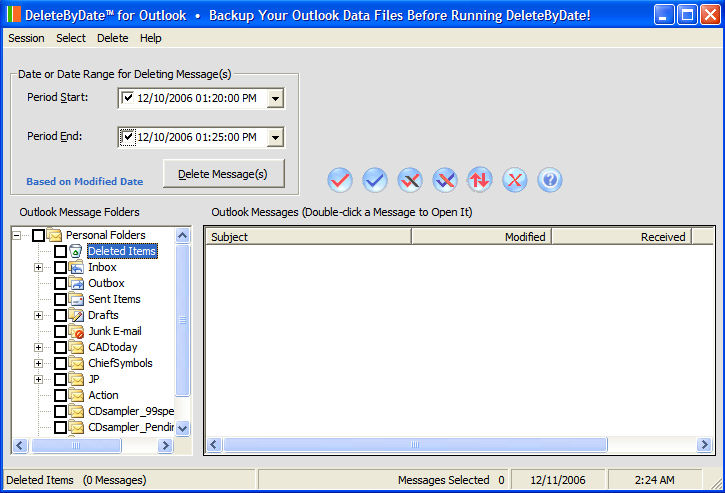Open the Period Start date dropdown
Viewport: 725px width, 493px height.
[275, 99]
